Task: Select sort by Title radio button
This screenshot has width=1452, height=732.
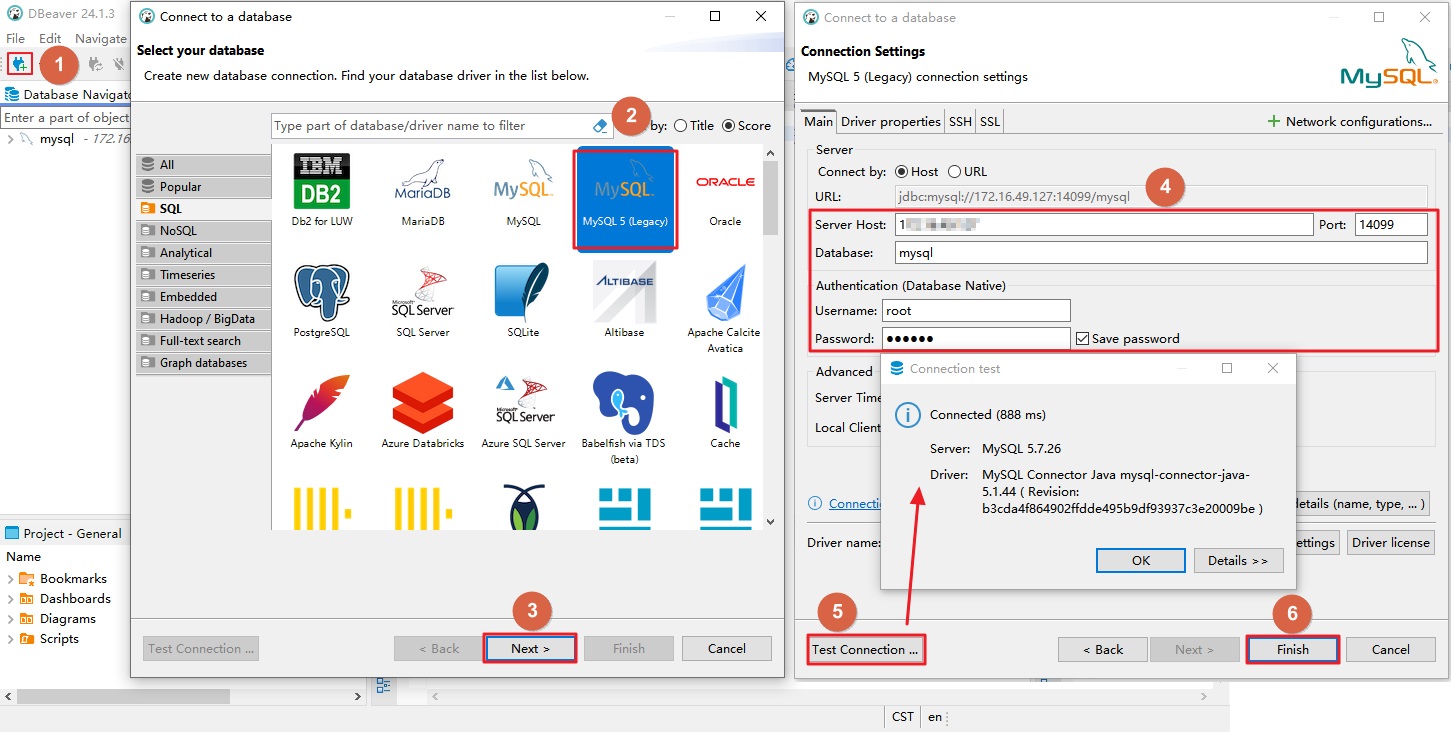Action: (x=681, y=126)
